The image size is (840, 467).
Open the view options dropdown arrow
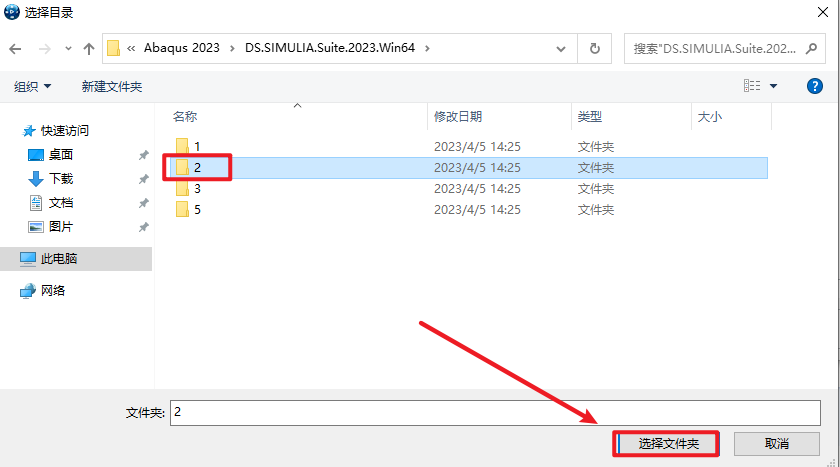click(773, 87)
